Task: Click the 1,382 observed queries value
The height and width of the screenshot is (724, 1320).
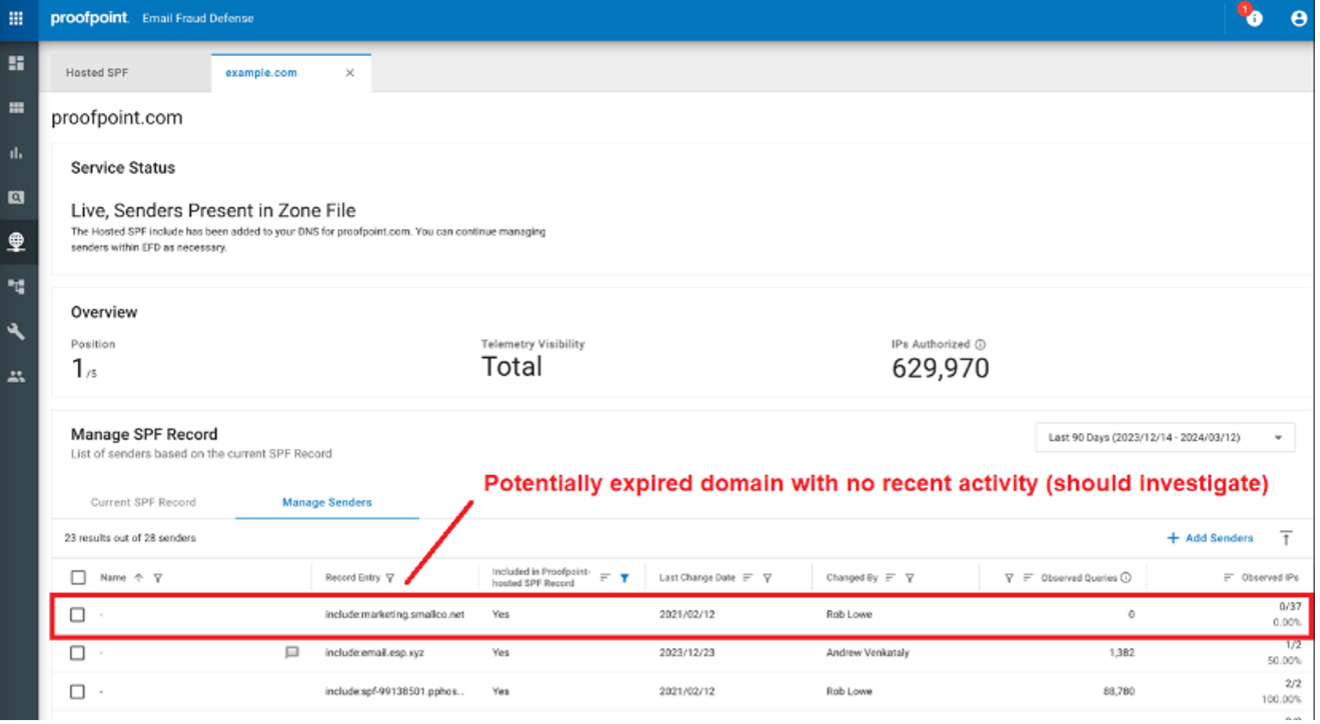Action: (1120, 652)
